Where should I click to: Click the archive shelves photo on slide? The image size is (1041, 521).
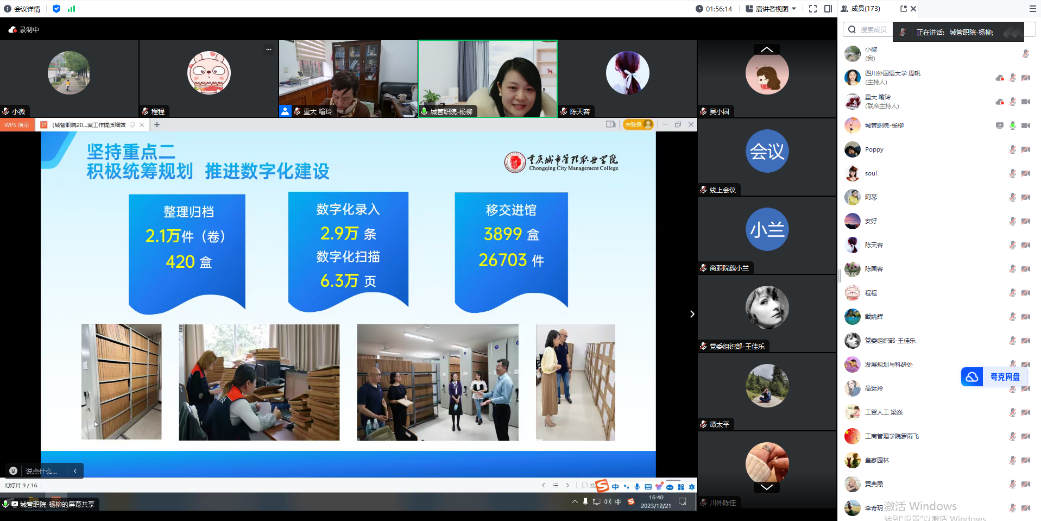click(121, 382)
